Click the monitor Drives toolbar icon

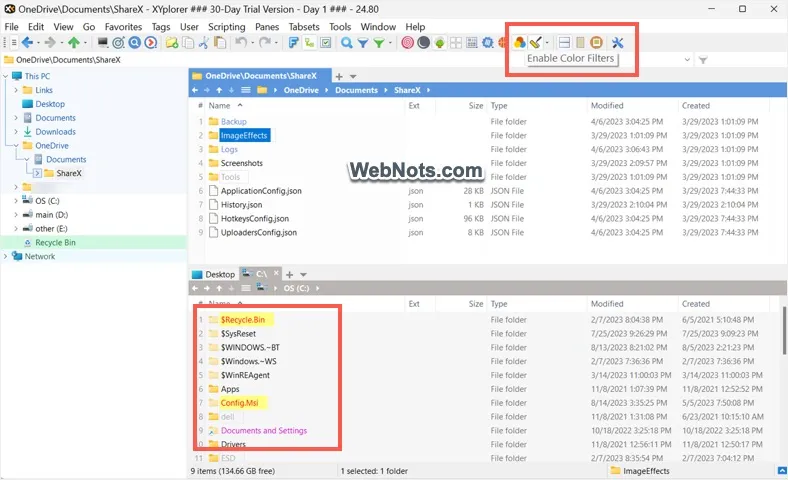pyautogui.click(x=103, y=43)
